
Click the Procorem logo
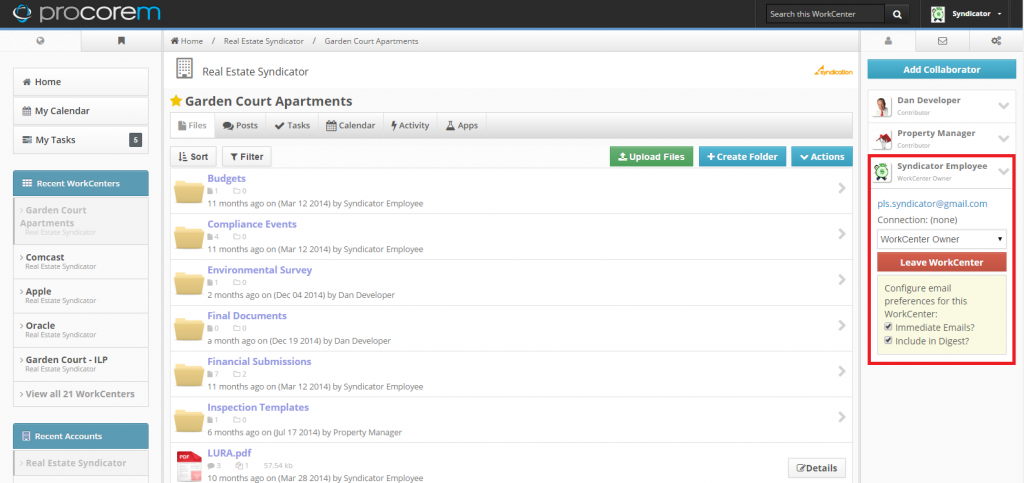86,13
